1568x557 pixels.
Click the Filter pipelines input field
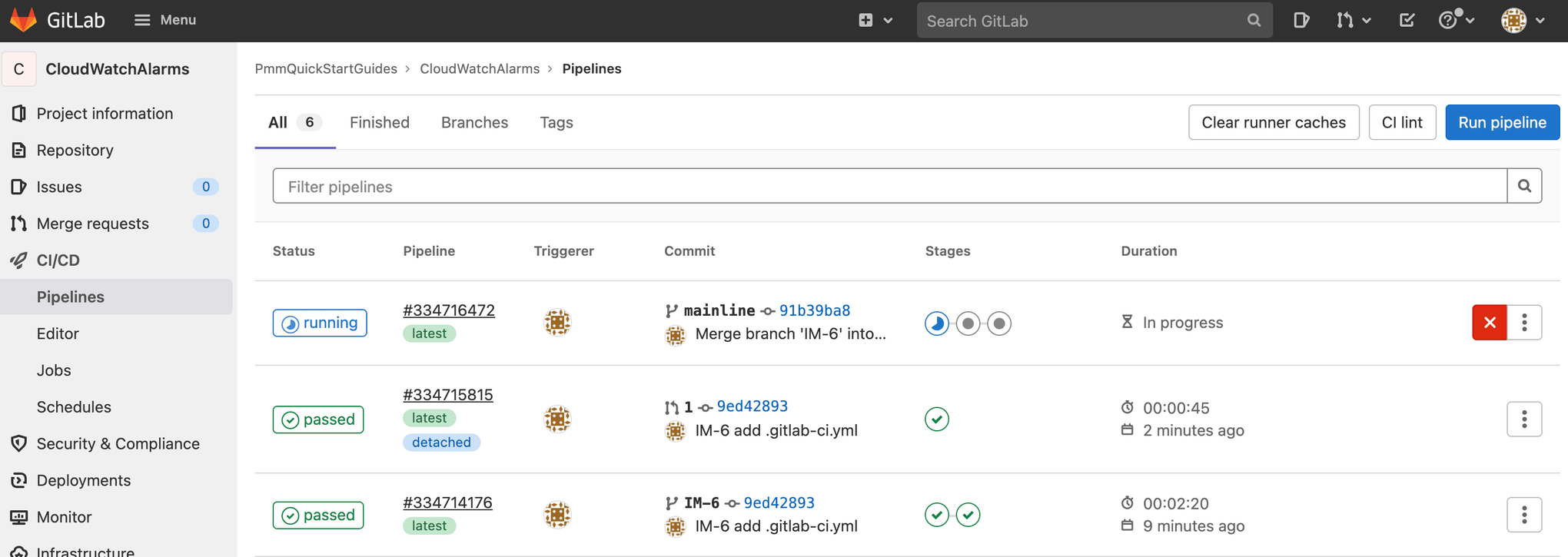pyautogui.click(x=889, y=187)
